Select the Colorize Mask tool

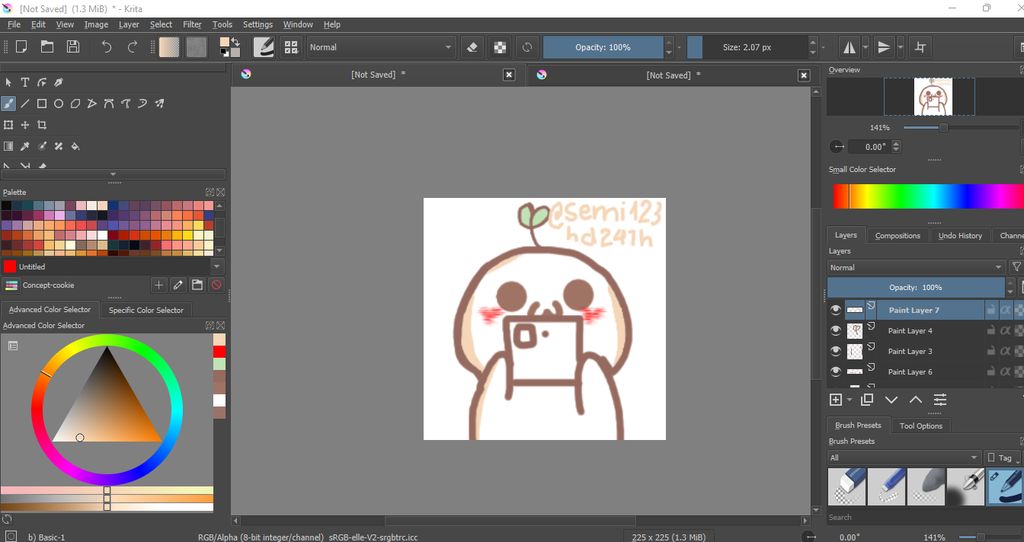pos(42,146)
